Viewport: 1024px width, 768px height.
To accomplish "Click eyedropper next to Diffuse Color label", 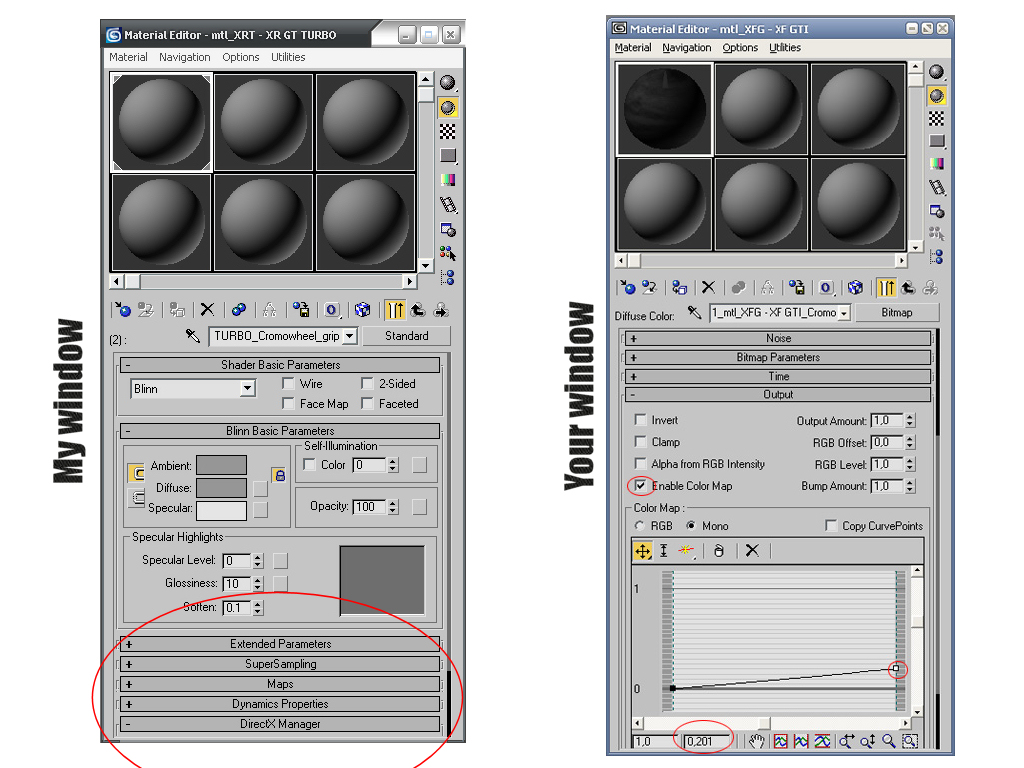I will pos(694,313).
